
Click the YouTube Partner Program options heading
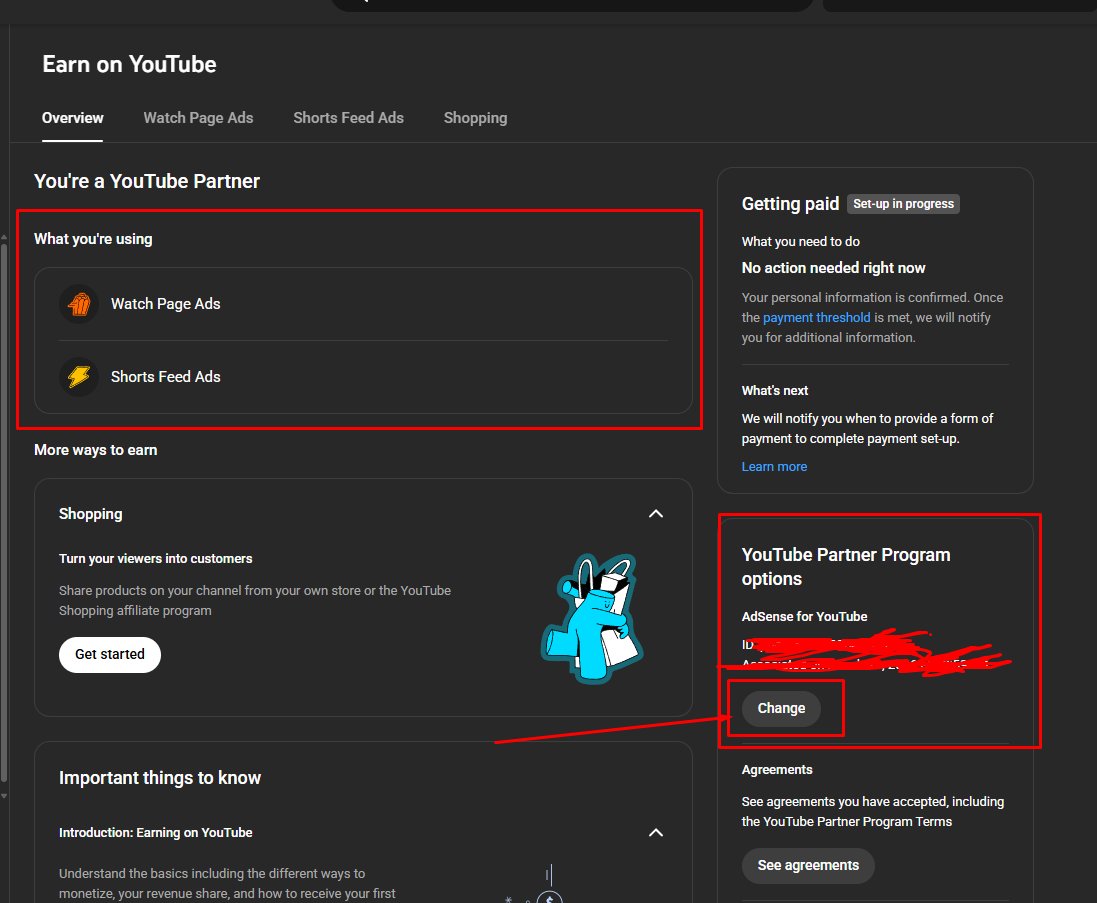[846, 567]
